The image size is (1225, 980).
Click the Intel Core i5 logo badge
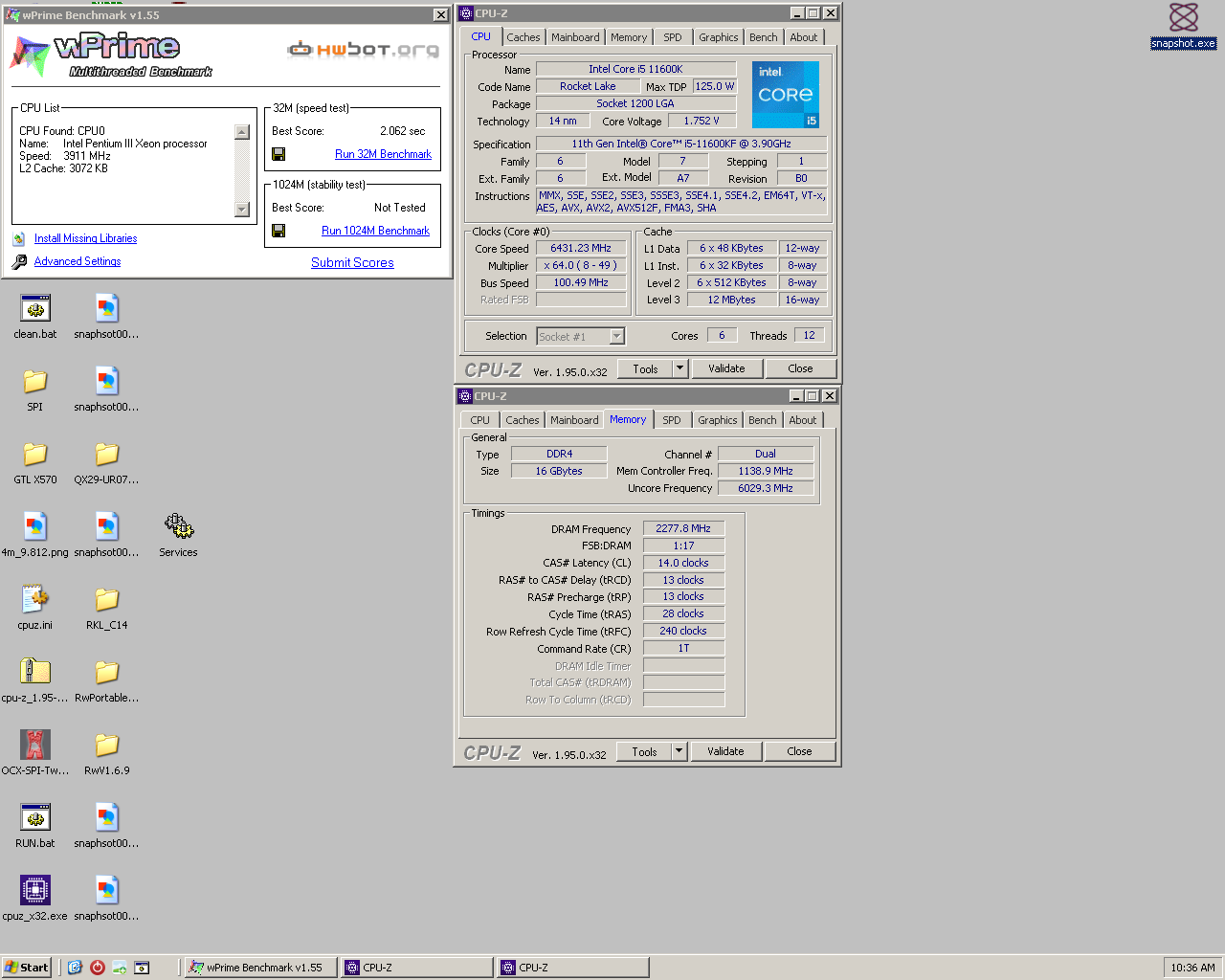pos(786,95)
